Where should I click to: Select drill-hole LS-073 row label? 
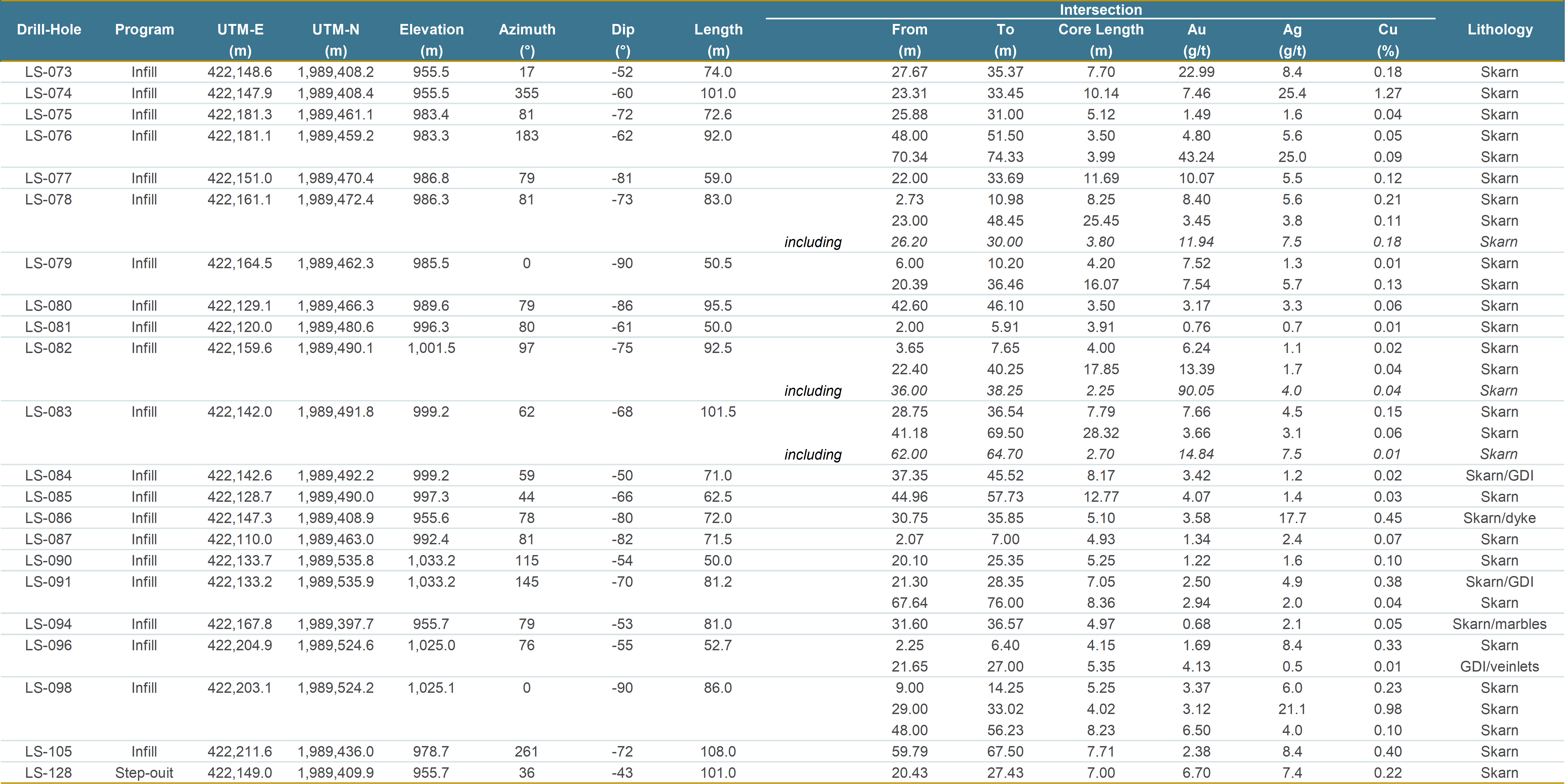tap(49, 72)
